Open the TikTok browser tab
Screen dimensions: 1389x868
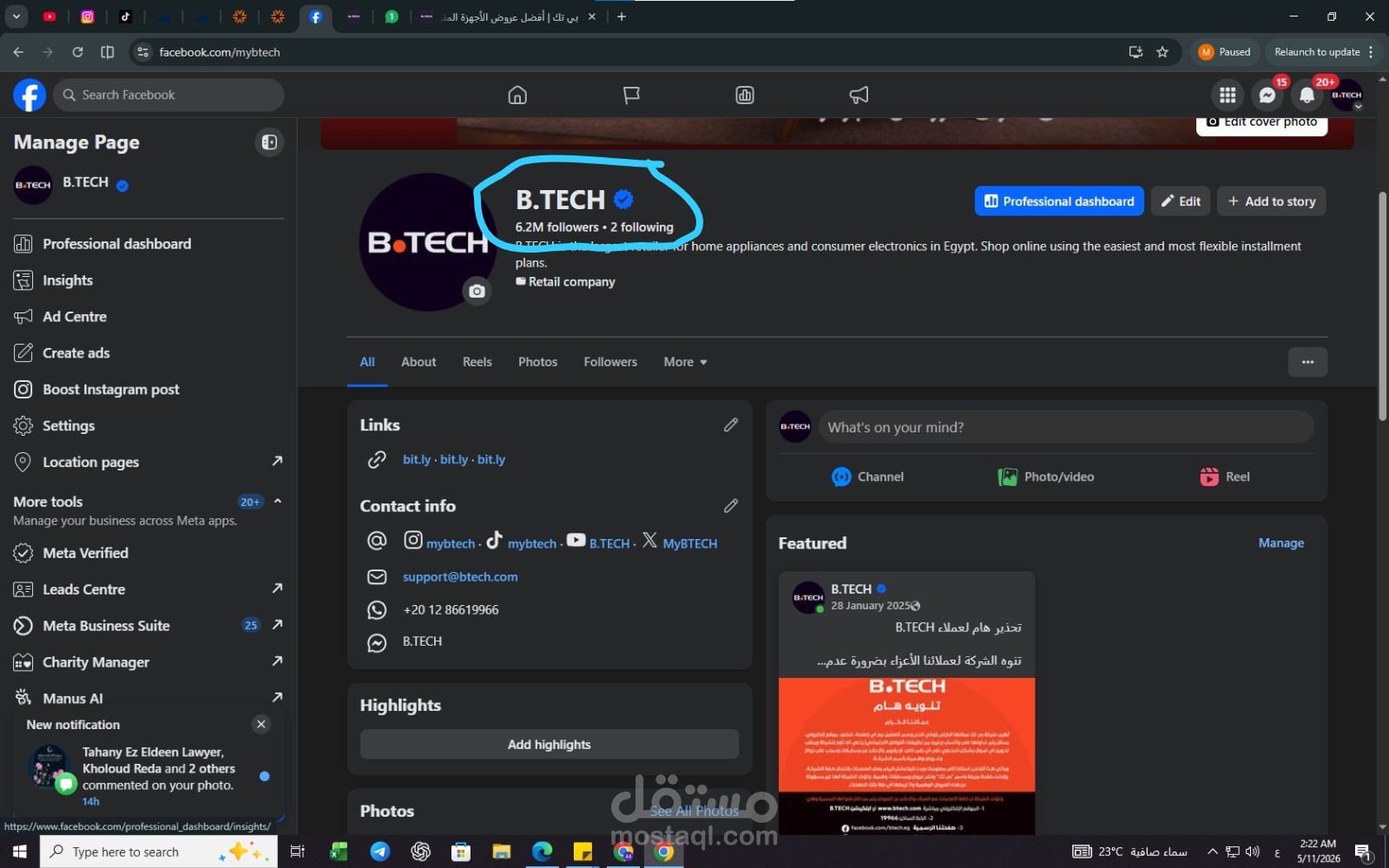click(x=126, y=16)
